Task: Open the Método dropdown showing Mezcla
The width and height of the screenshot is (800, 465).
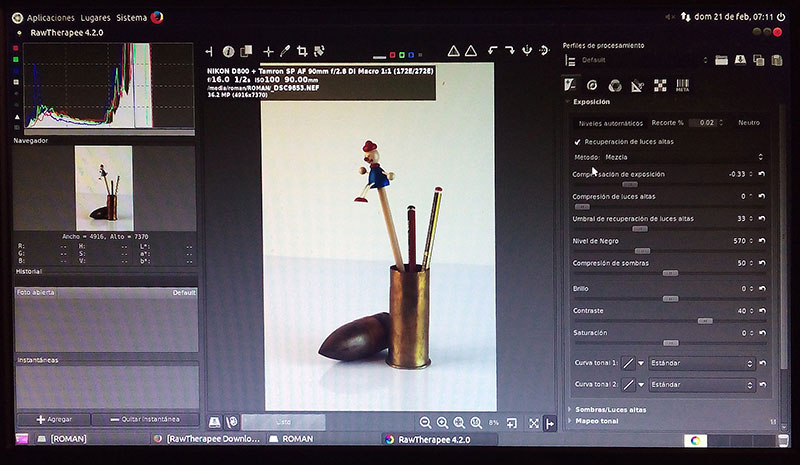Action: [x=682, y=157]
